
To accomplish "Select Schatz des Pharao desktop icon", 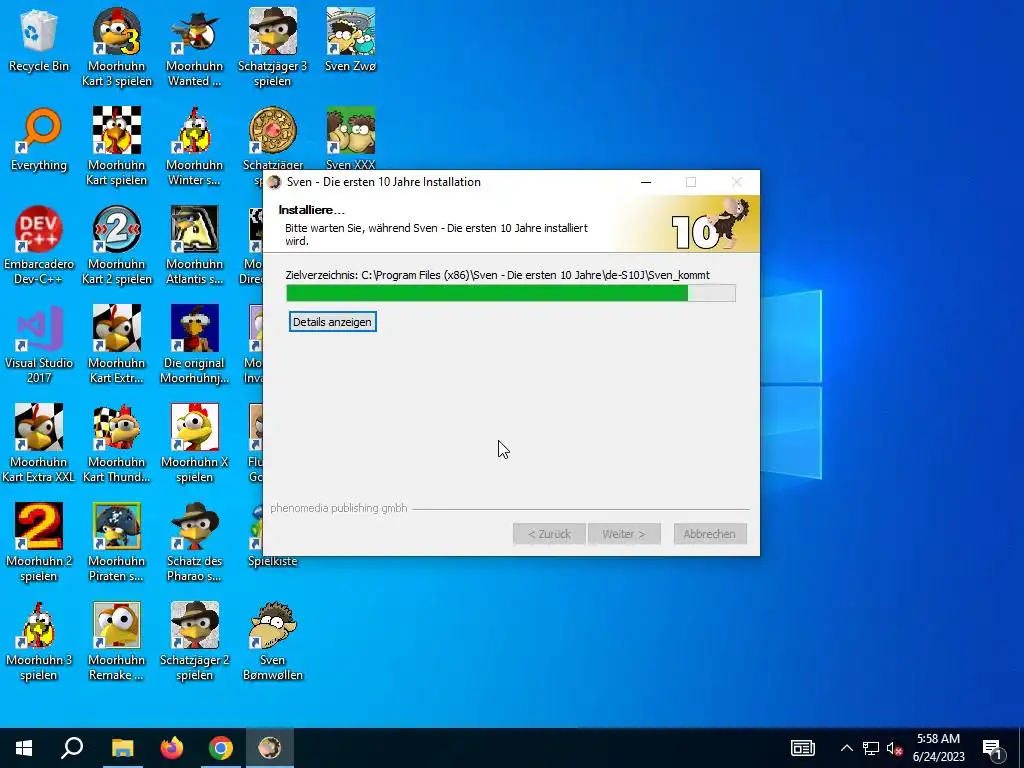I will point(195,543).
